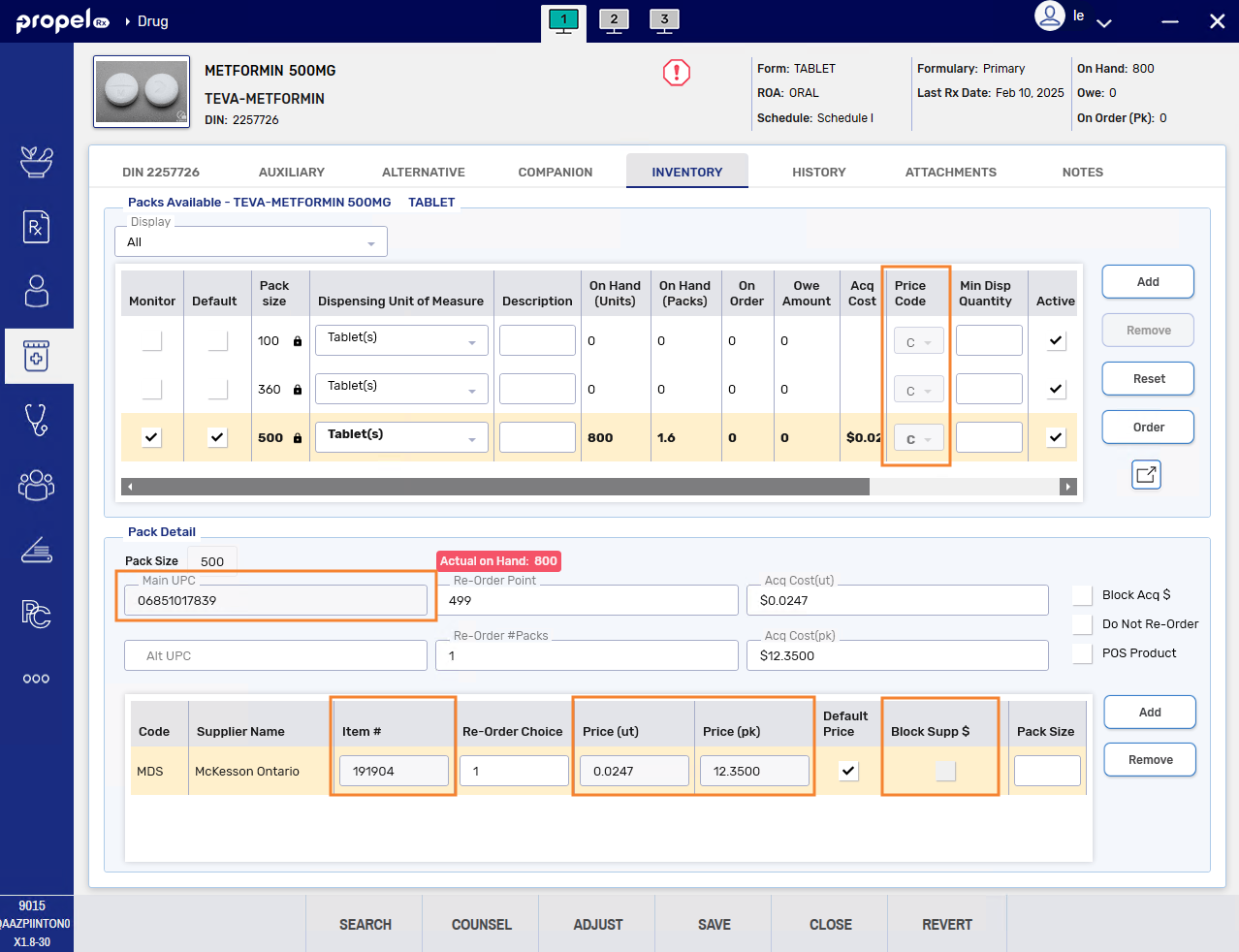Open the scanner icon in sidebar

pyautogui.click(x=37, y=550)
